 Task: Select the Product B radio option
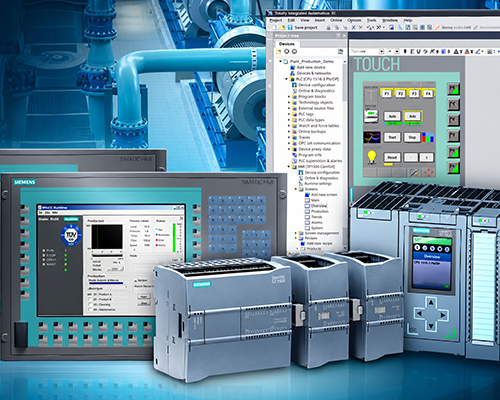click(x=90, y=300)
